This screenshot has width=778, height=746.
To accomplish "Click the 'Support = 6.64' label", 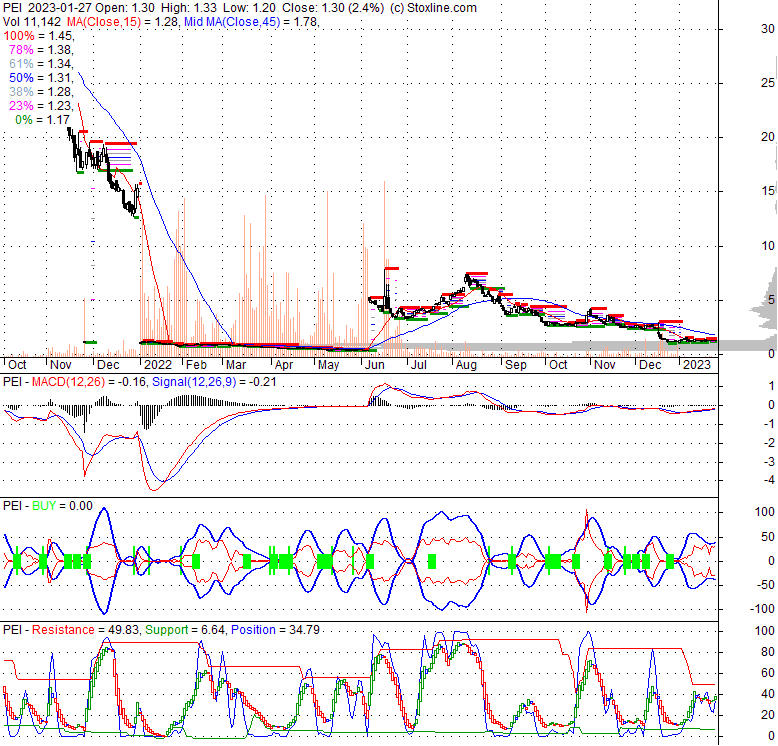I will 185,629.
